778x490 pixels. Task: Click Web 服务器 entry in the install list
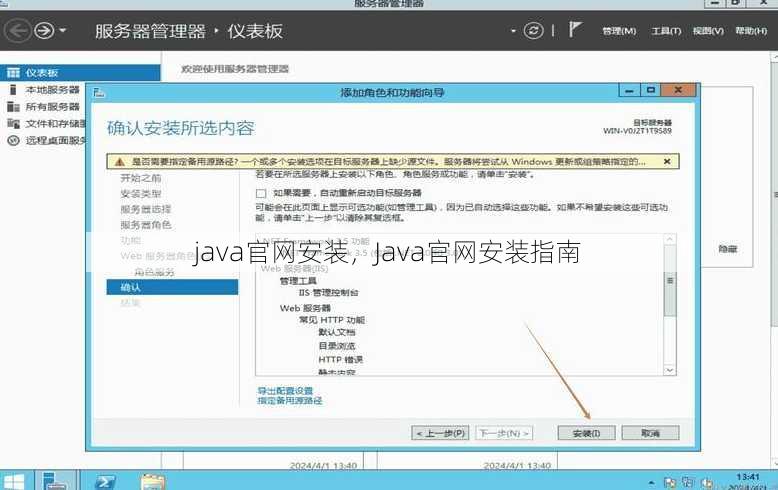tap(305, 308)
